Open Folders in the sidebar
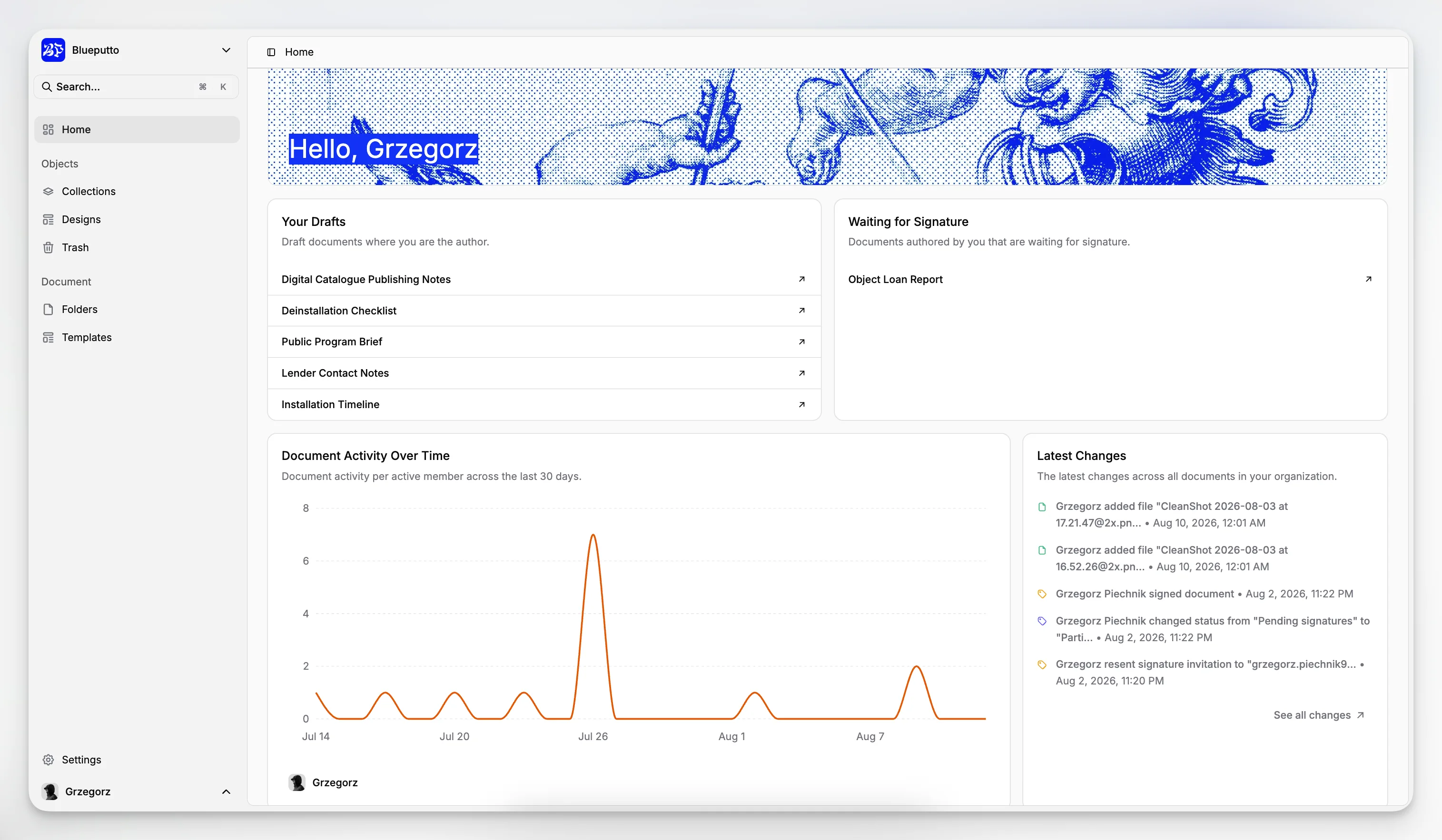The image size is (1442, 840). click(137, 309)
